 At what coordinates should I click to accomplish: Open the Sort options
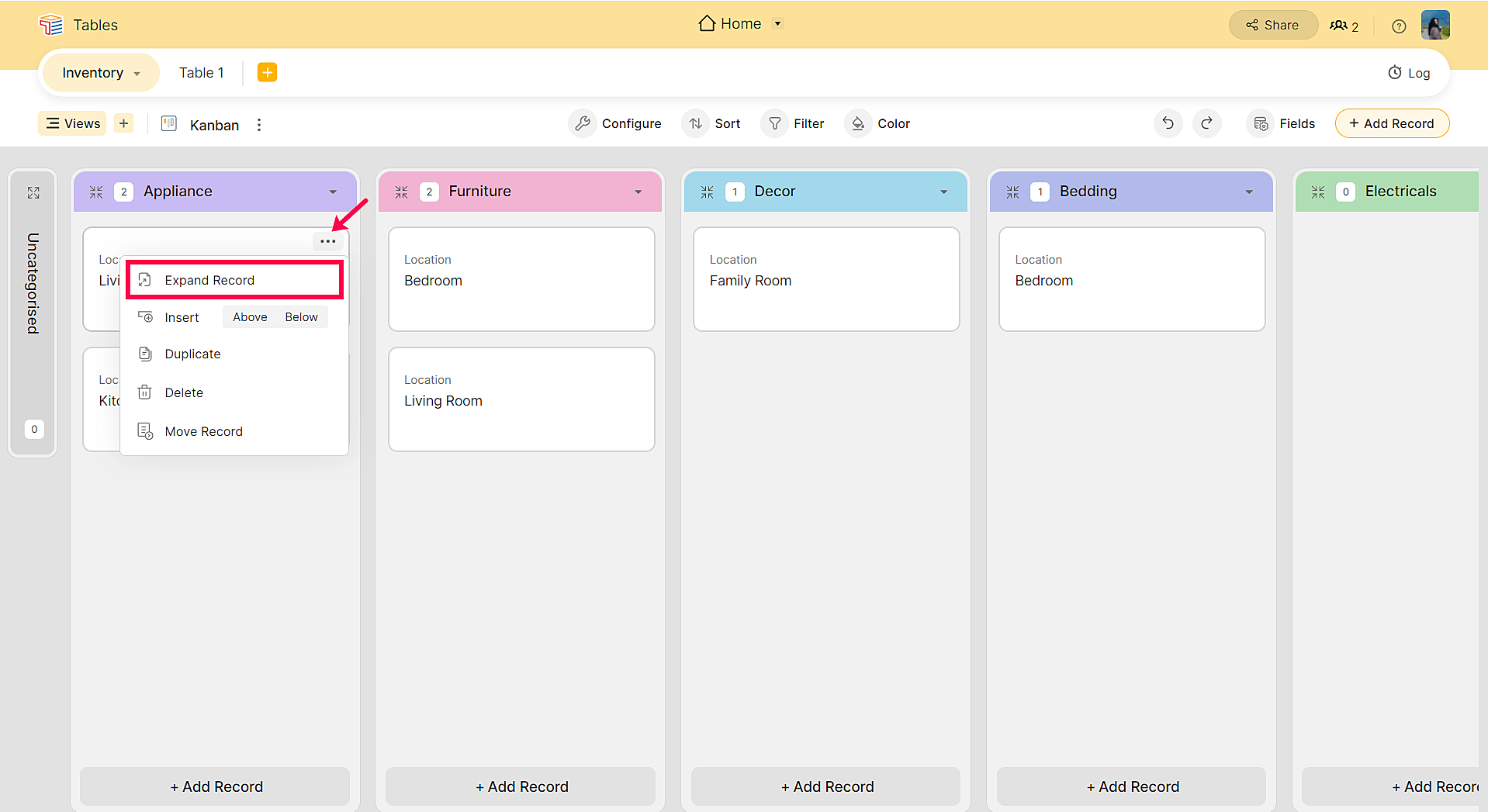712,123
